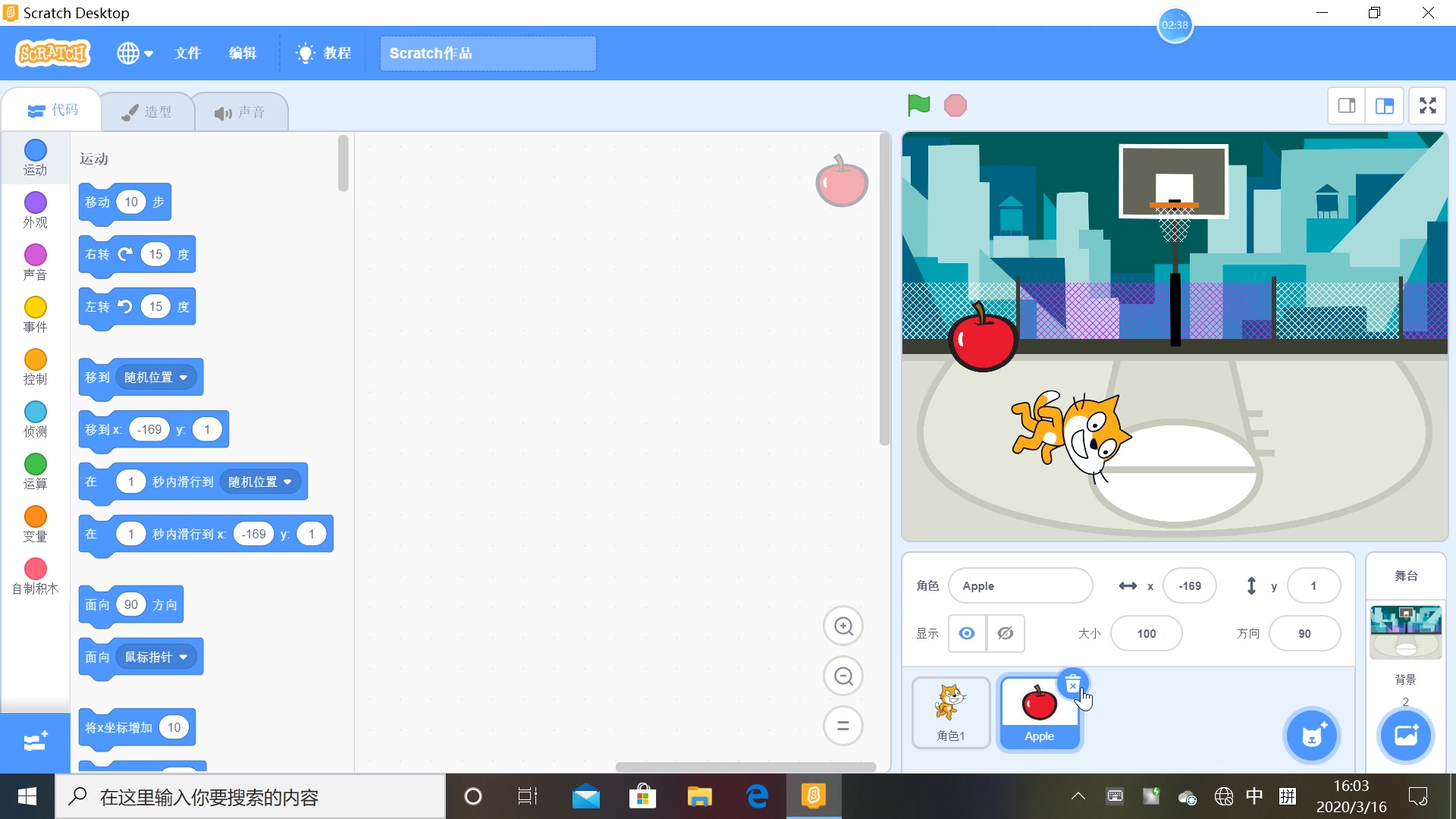This screenshot has height=819, width=1456.
Task: Edit the 方向 direction value 90
Action: 1304,634
